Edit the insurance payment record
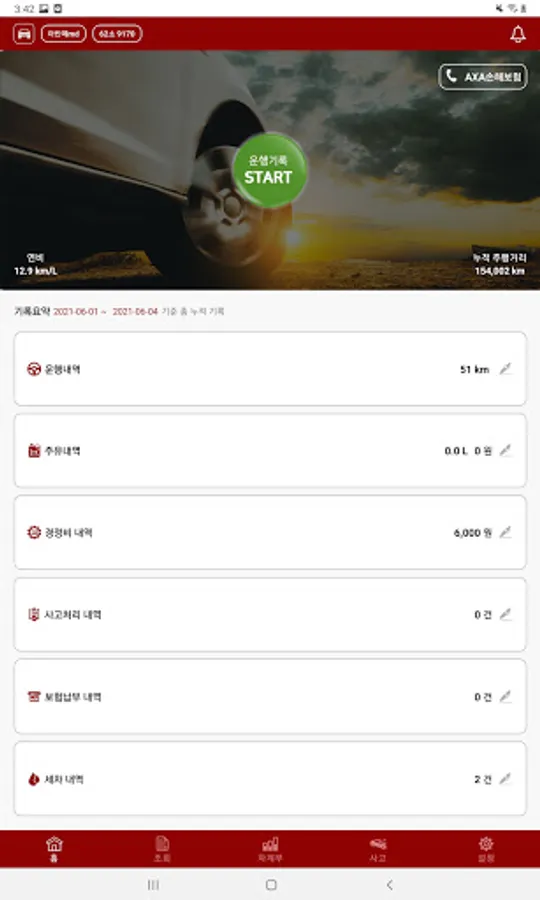This screenshot has height=900, width=540. [x=505, y=697]
